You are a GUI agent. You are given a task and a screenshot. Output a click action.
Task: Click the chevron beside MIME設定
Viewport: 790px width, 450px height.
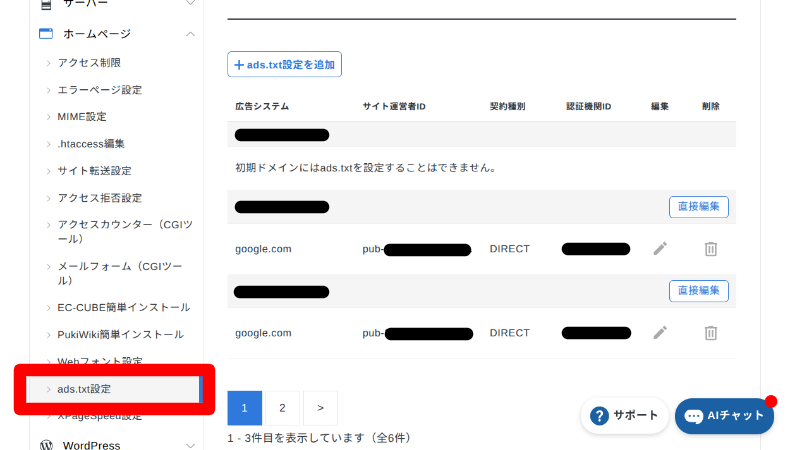(48, 117)
